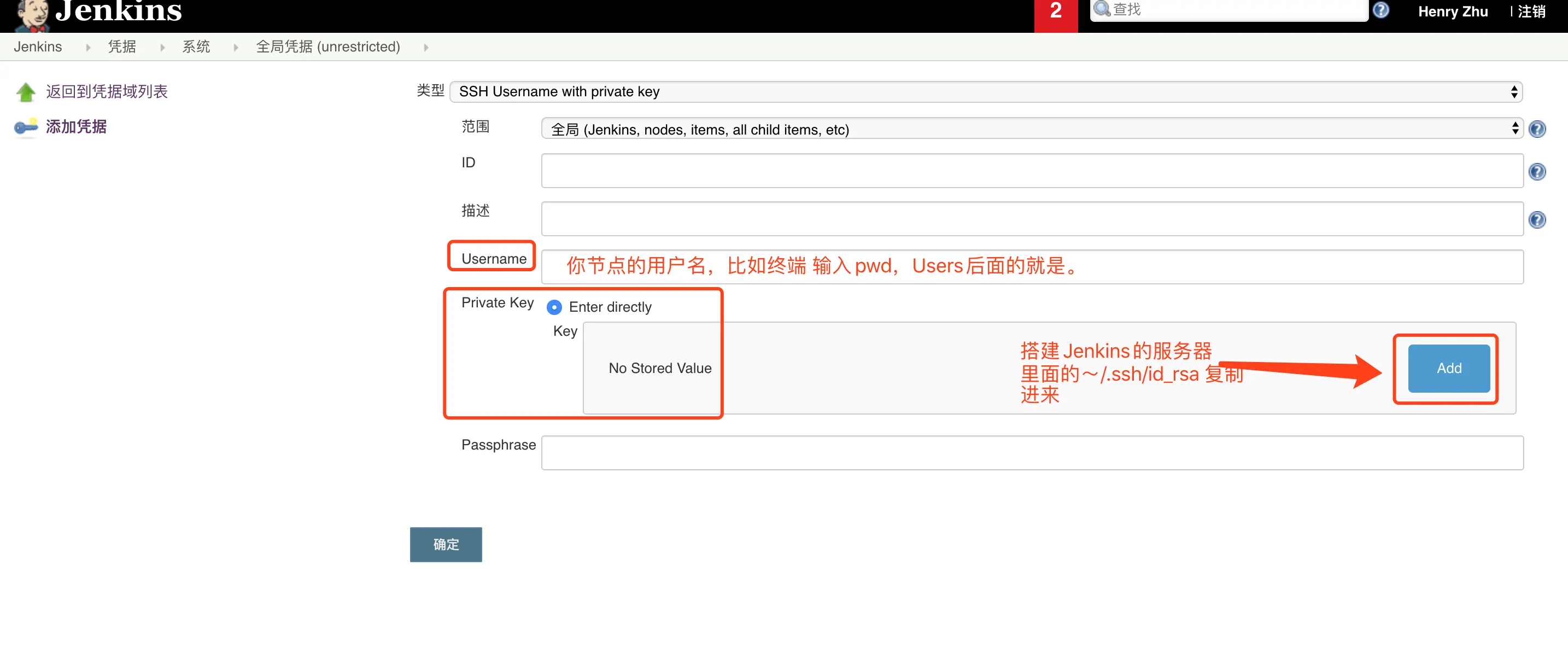Open help icon for 范围 field
Viewport: 1568px width, 653px height.
[1536, 129]
